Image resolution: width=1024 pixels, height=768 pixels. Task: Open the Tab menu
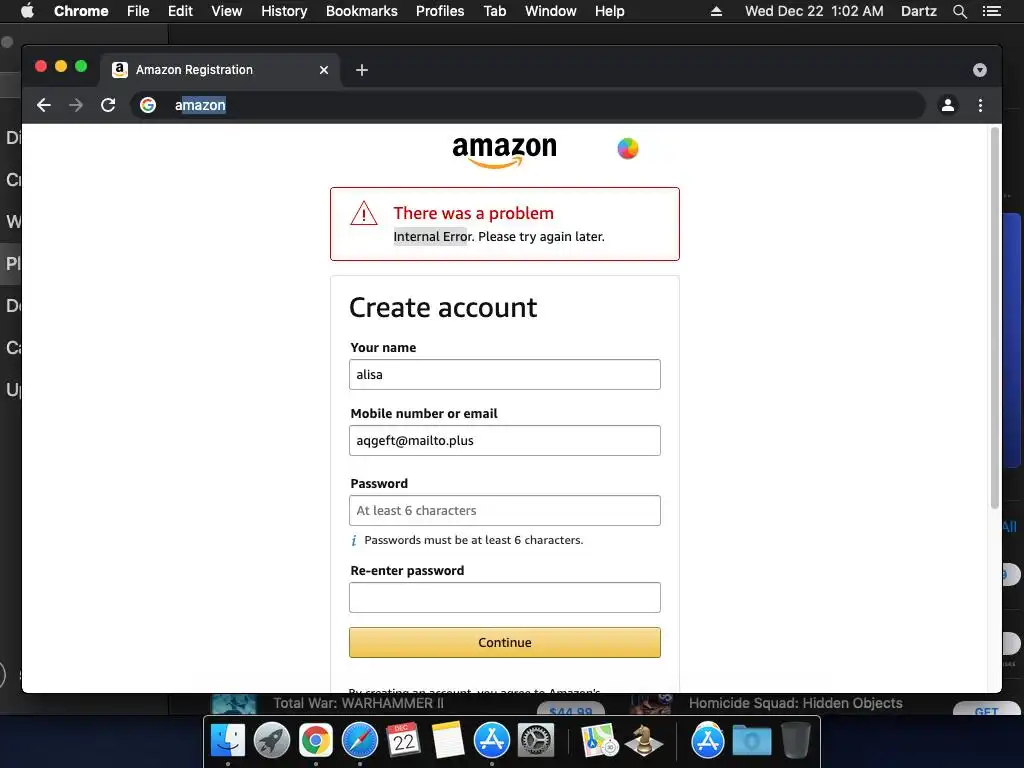(x=494, y=11)
